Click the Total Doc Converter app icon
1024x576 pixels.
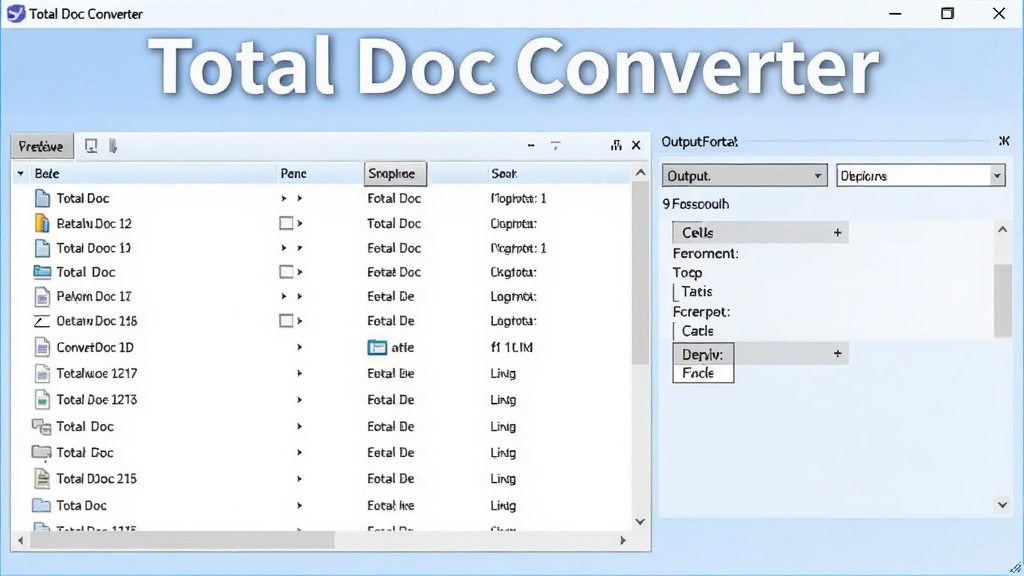pyautogui.click(x=16, y=13)
